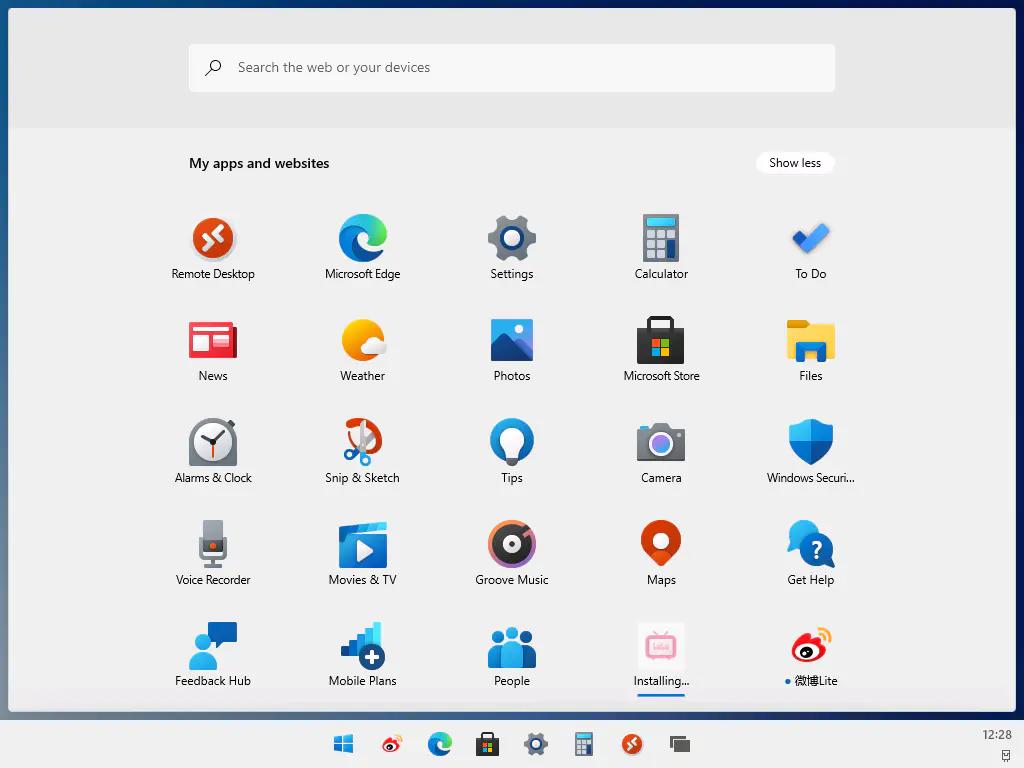Open the Weather app
The image size is (1024, 768).
(362, 340)
